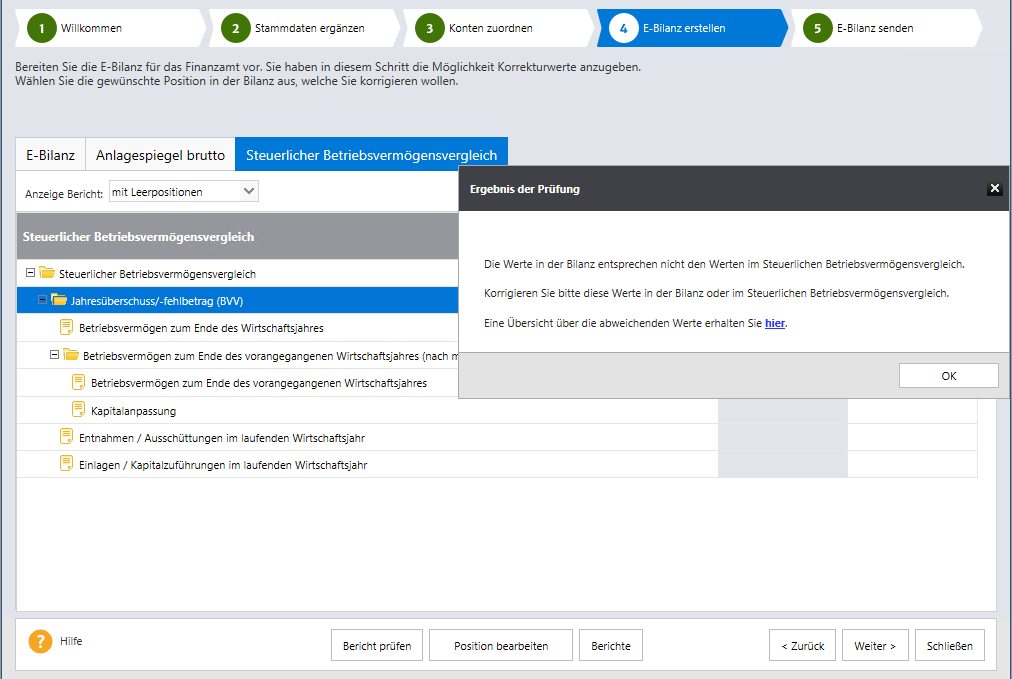Collapse the root Steuerlicher Betriebsvermögensvergleich node
Viewport: 1012px width, 679px height.
point(30,272)
